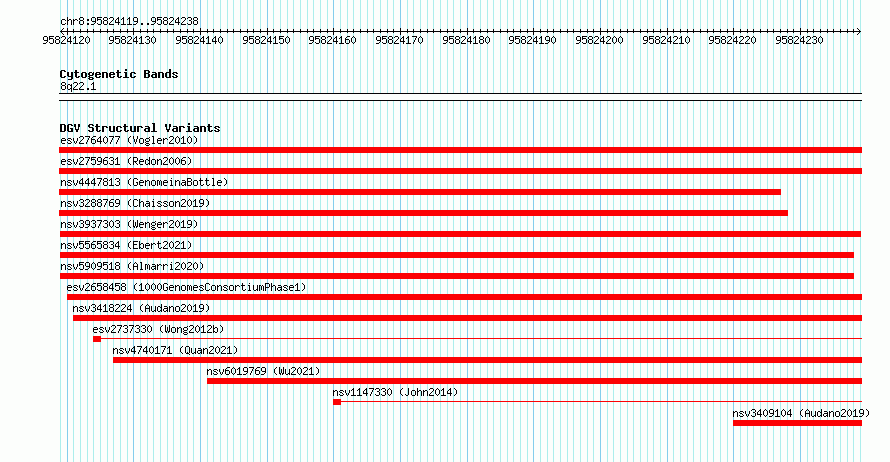Click ruler position 95824230
890x462 pixels.
pos(799,40)
